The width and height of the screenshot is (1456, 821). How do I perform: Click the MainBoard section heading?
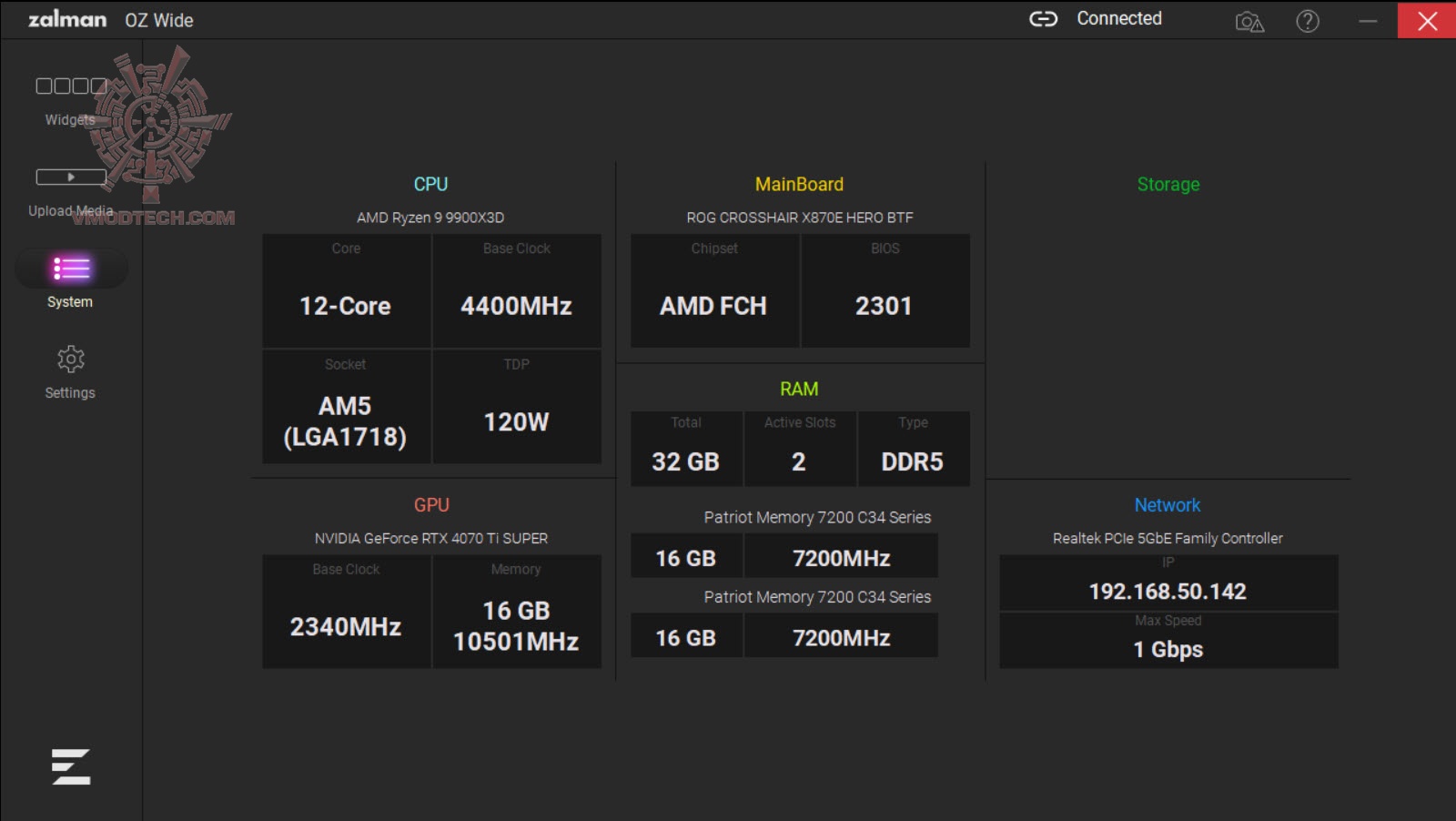(x=799, y=184)
